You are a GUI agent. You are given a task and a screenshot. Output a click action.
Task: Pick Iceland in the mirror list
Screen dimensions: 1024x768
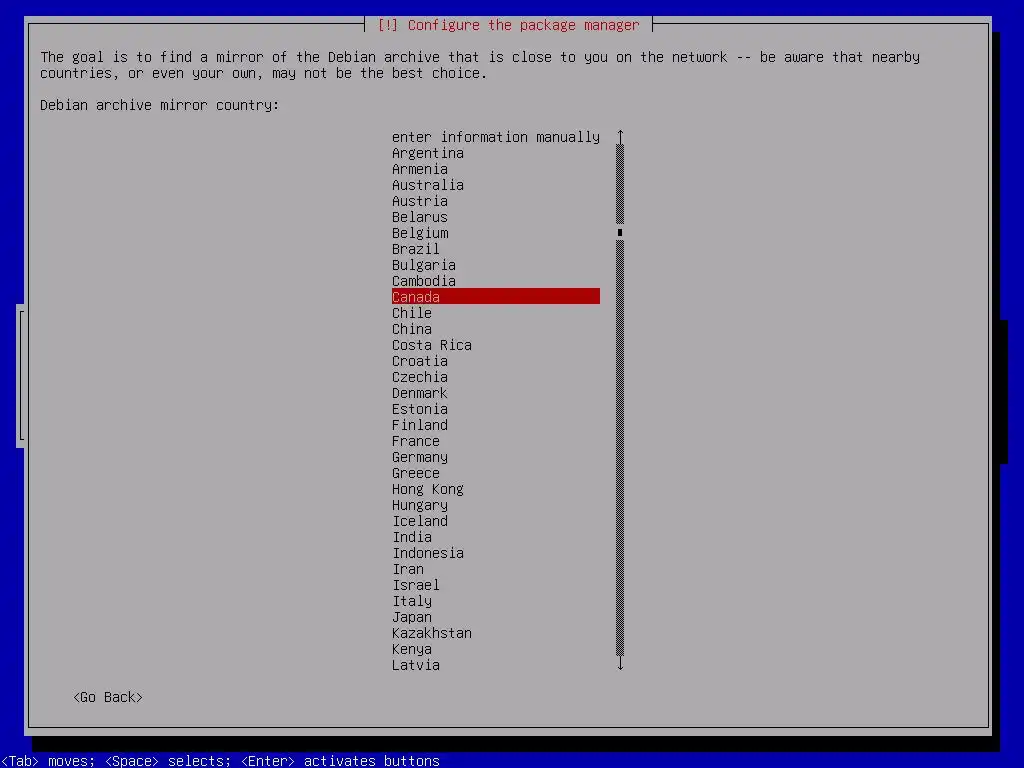[496, 521]
